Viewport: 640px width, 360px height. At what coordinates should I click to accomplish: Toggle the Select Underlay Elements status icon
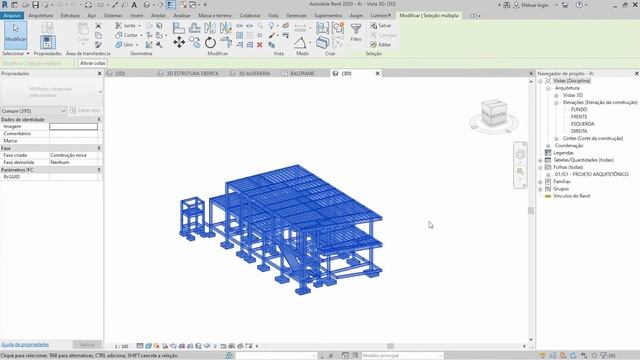[553, 356]
